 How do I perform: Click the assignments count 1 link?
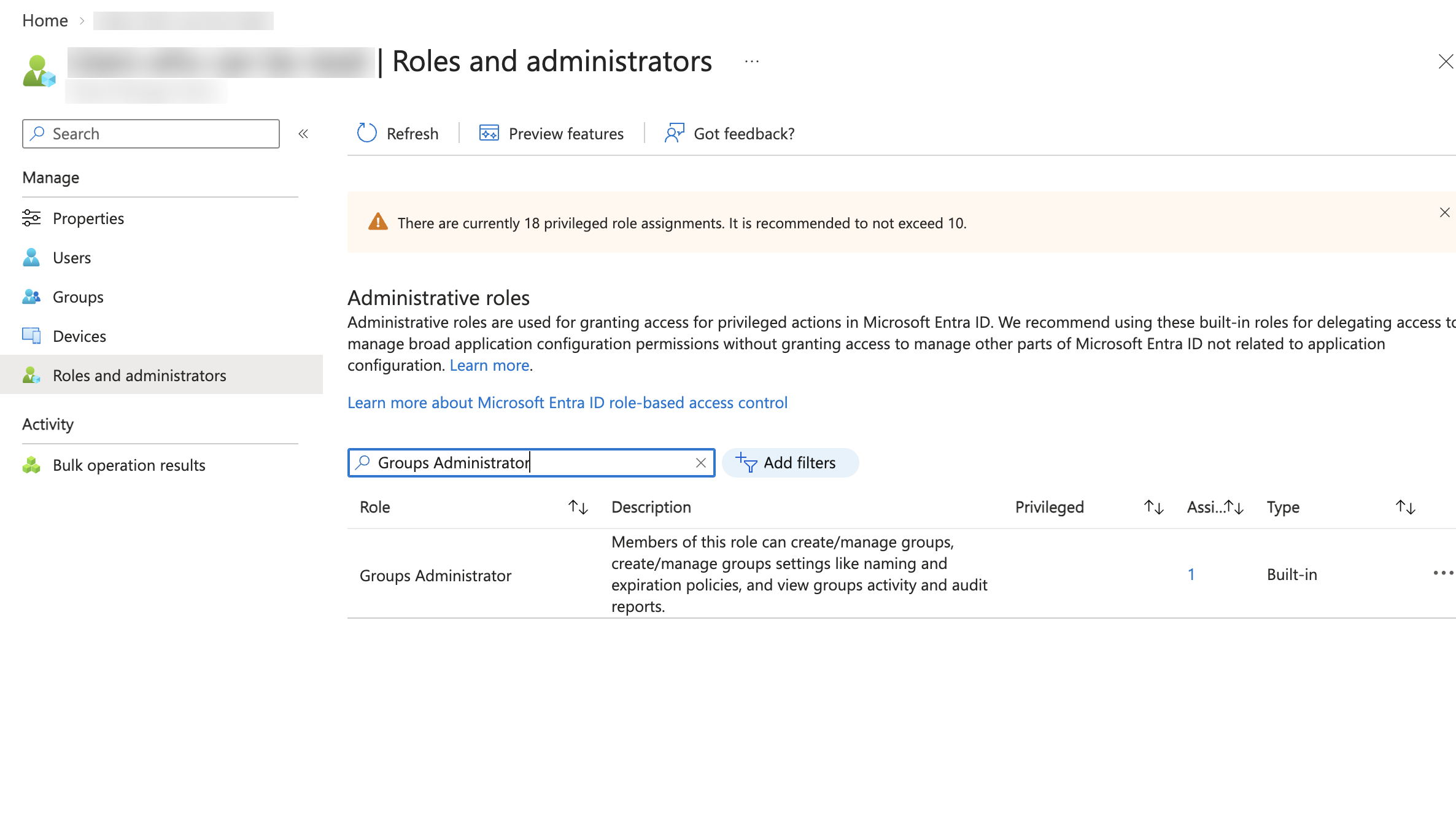tap(1191, 574)
